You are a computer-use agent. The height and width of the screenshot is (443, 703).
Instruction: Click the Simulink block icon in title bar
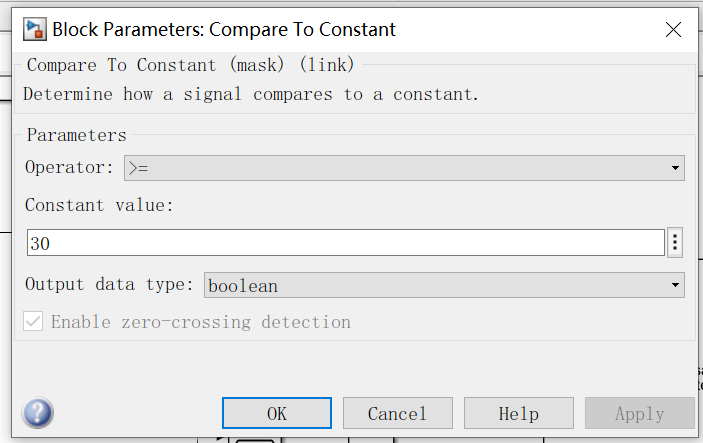35,29
